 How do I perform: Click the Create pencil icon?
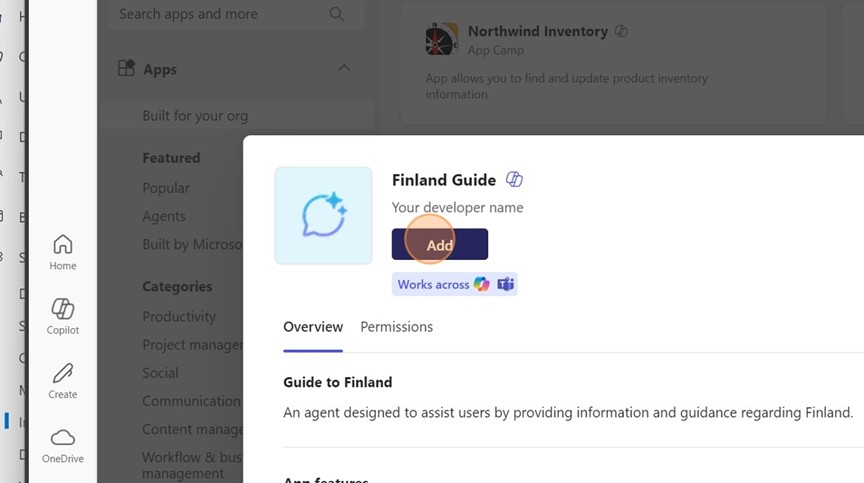point(62,374)
